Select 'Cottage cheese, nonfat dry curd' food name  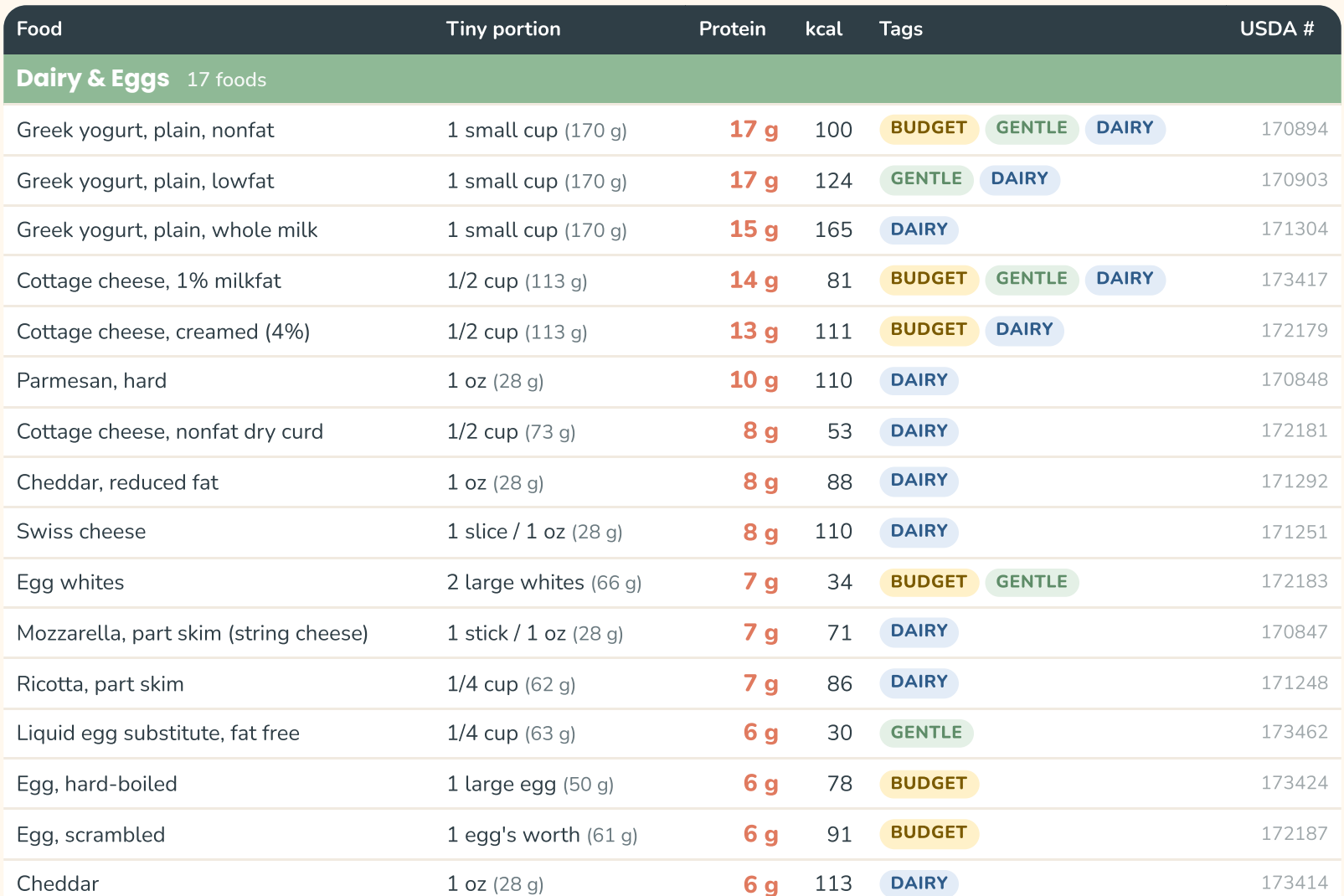[170, 432]
